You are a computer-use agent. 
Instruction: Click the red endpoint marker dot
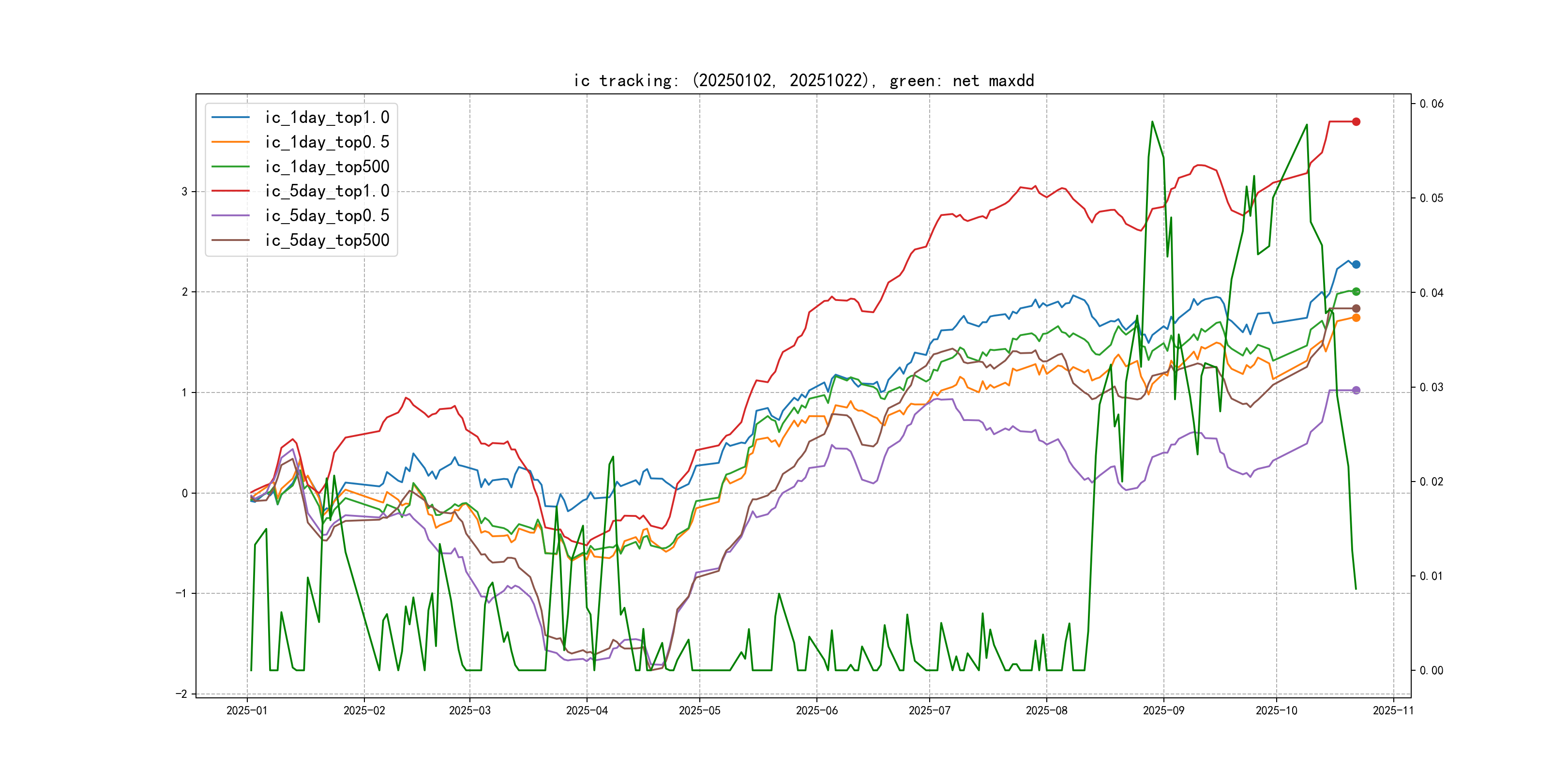(x=1356, y=122)
